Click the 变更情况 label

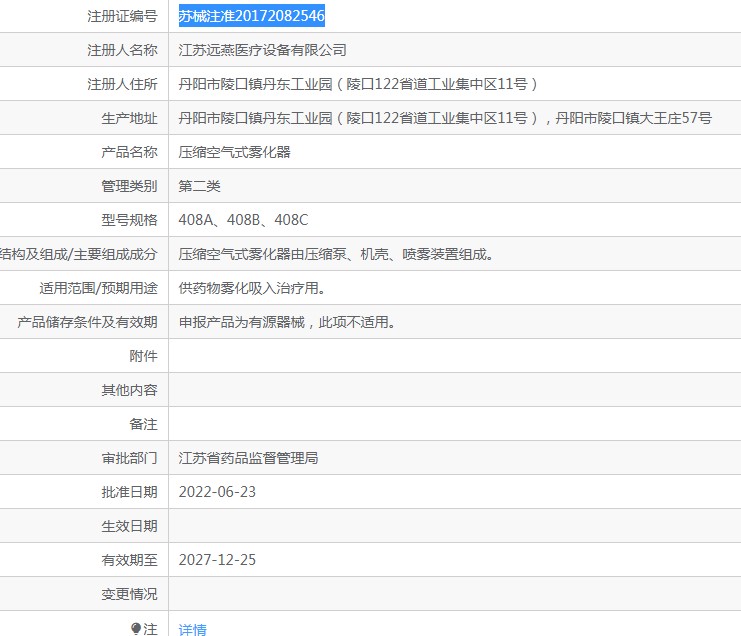click(x=129, y=594)
